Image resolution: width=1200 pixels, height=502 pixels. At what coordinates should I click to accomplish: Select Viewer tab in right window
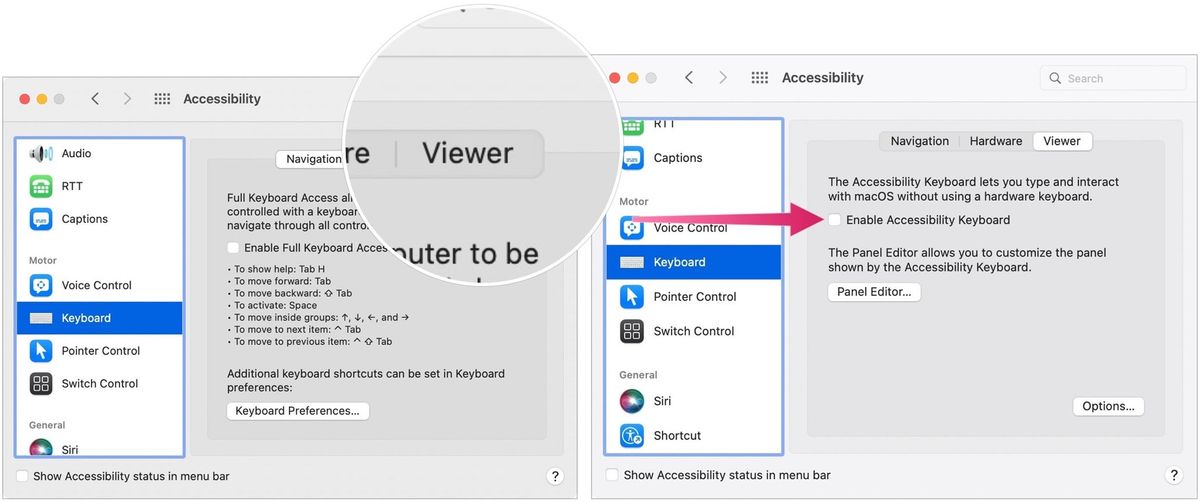1062,141
